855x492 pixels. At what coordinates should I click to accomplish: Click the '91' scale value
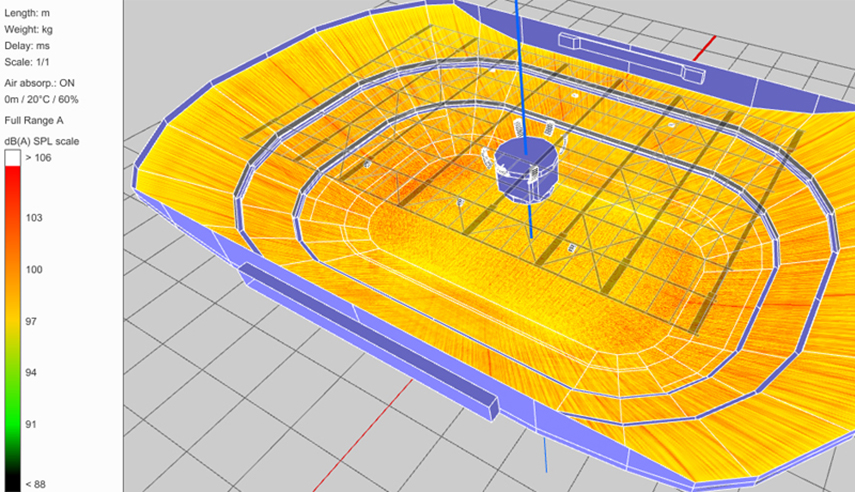(31, 424)
